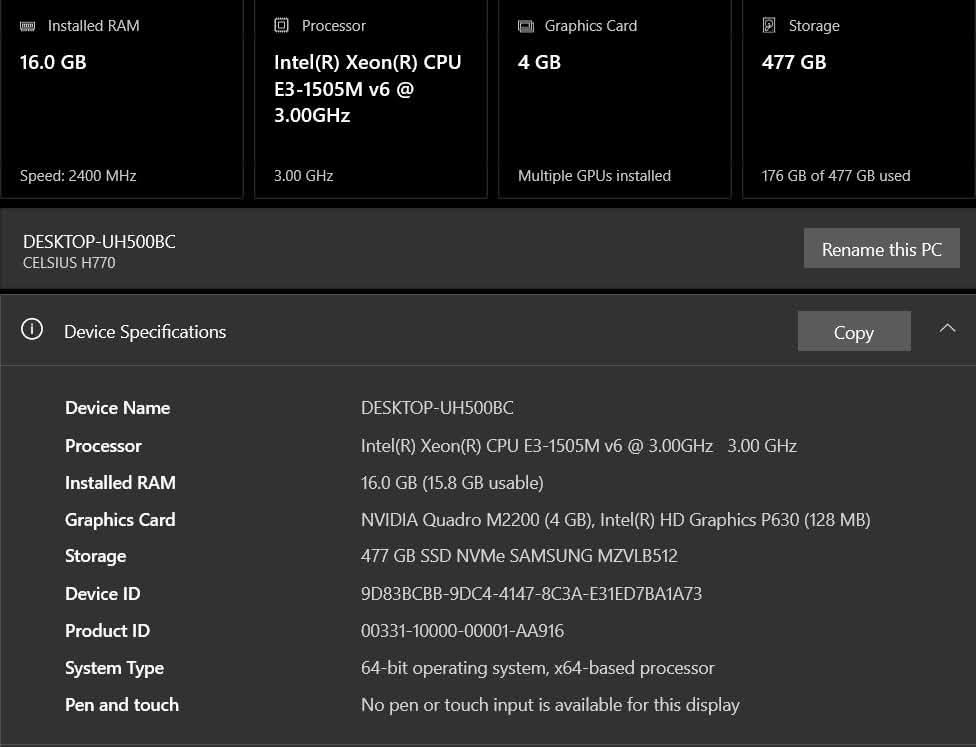This screenshot has height=747, width=976.
Task: Click the Installed RAM row label
Action: (x=120, y=482)
